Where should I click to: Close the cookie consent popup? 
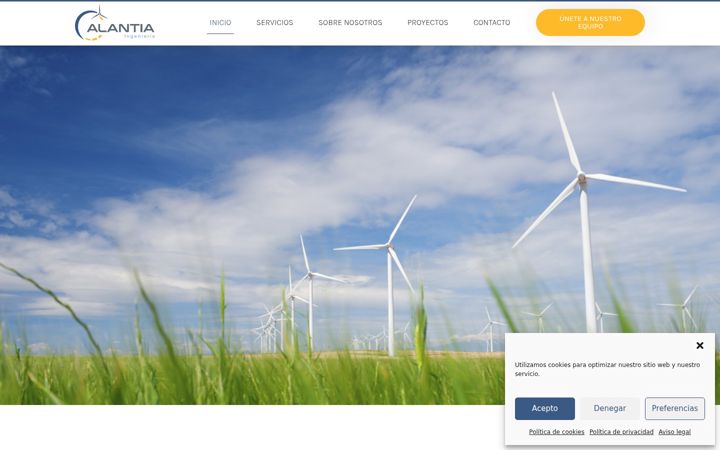[x=699, y=345]
